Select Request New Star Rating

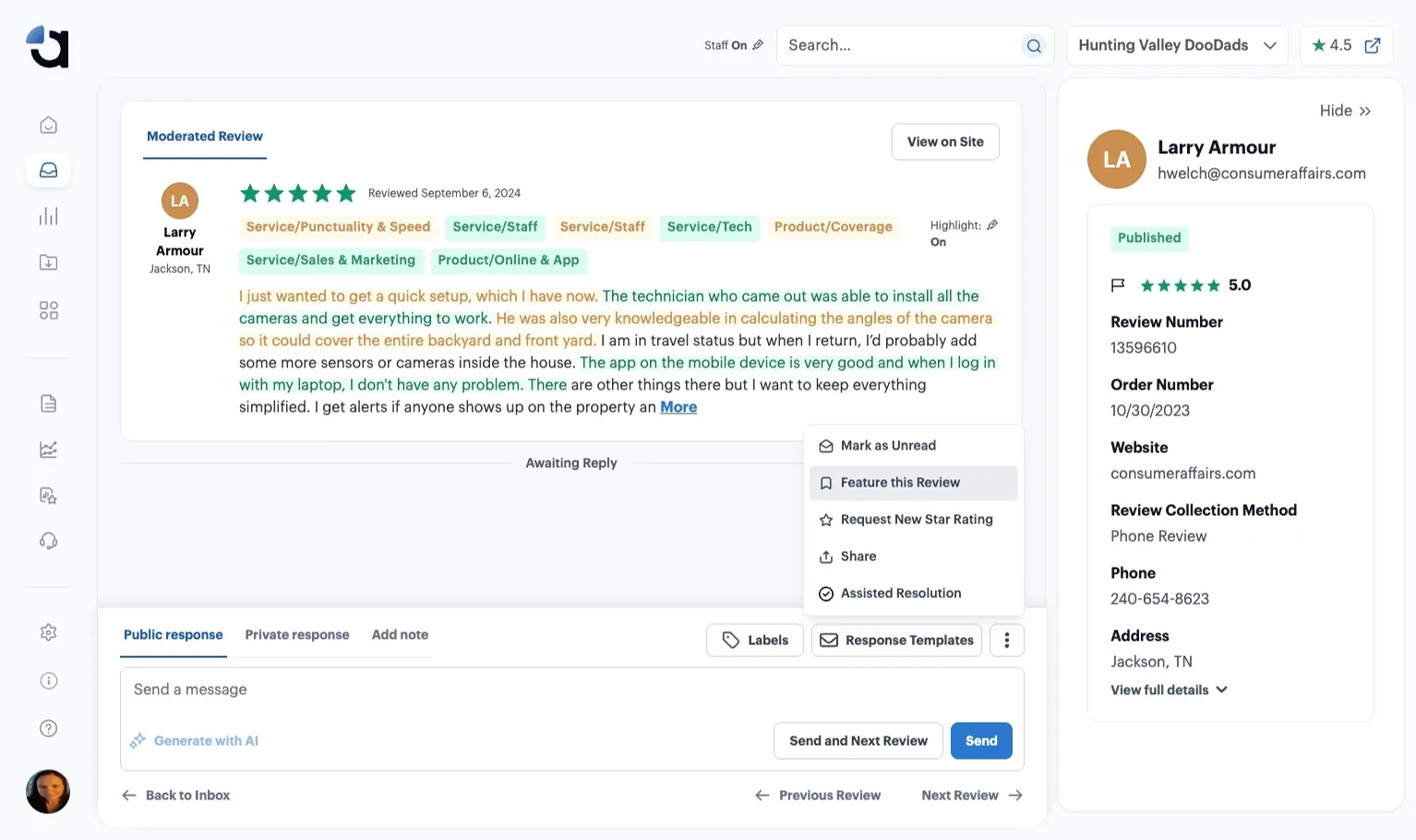914,520
